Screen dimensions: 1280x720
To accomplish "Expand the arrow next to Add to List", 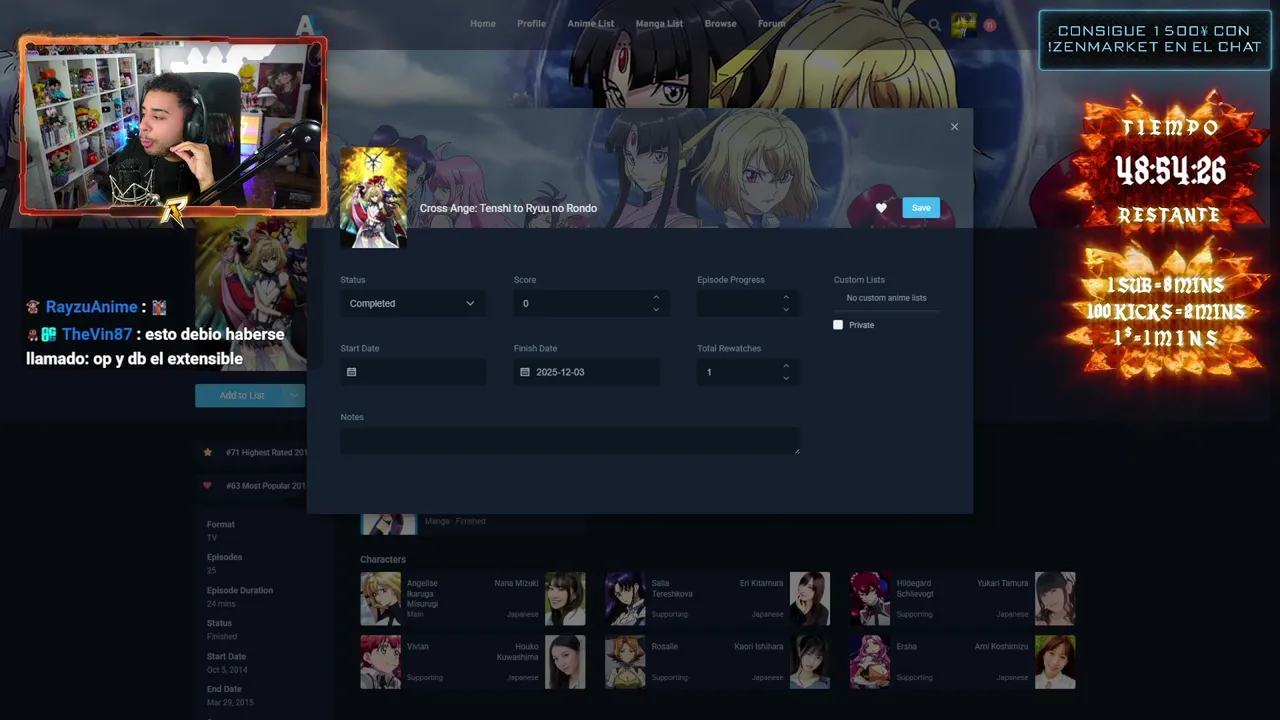I will (293, 395).
